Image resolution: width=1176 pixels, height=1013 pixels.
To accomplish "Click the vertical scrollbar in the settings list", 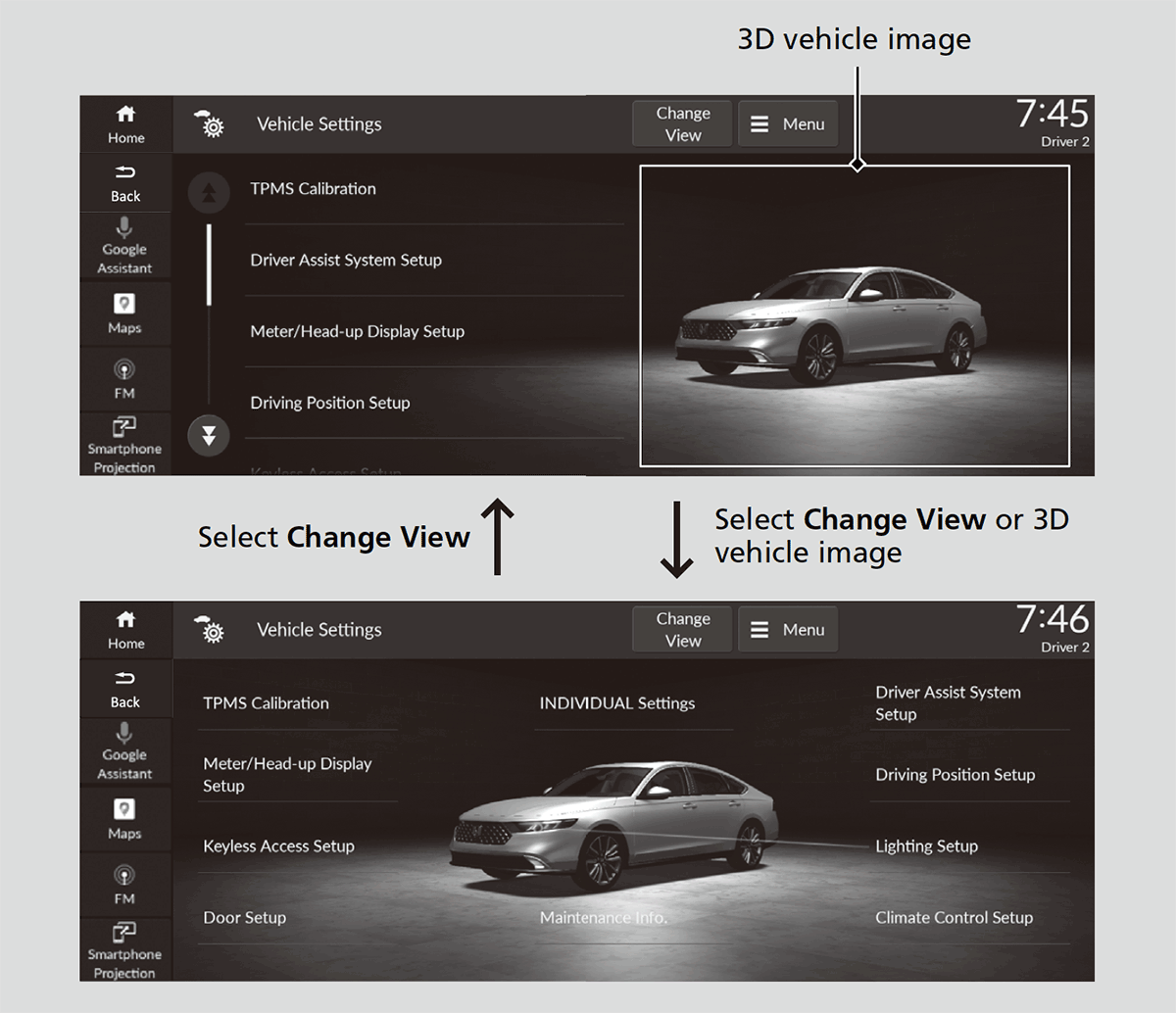I will (x=209, y=314).
